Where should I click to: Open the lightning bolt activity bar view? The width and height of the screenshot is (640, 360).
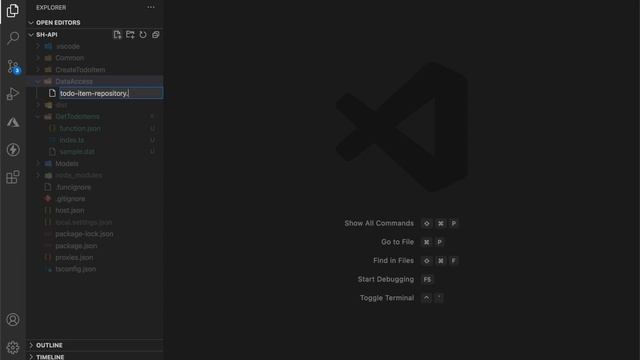13,150
